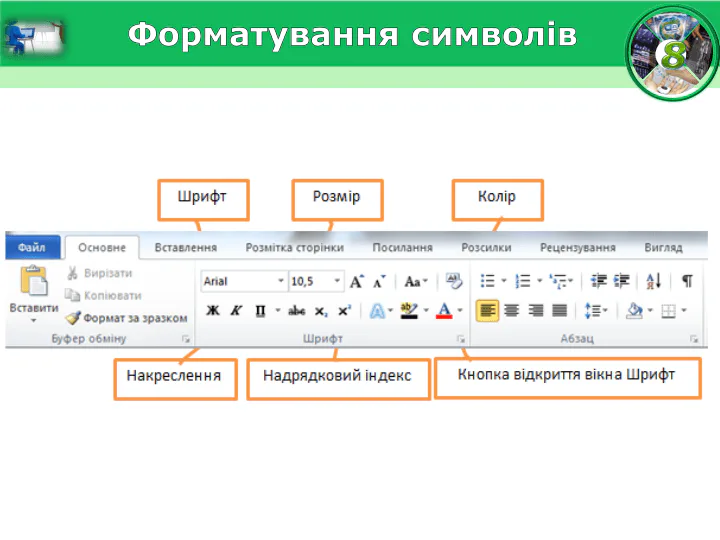Open the Шрифт group dialog launcher
The height and width of the screenshot is (540, 720).
pyautogui.click(x=461, y=340)
